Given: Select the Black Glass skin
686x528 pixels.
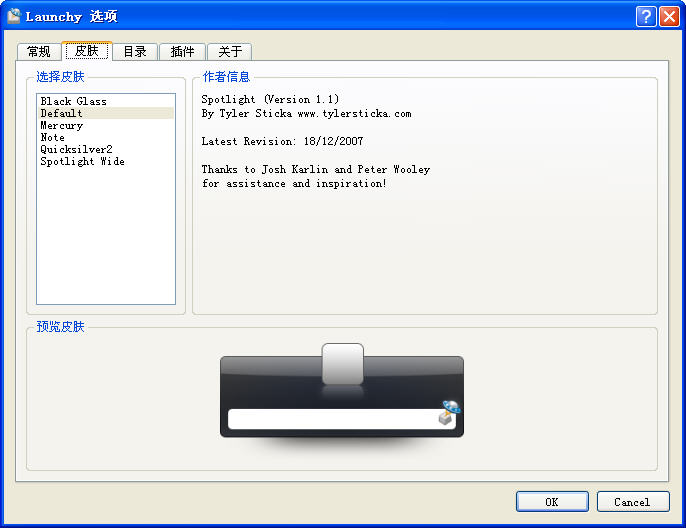Looking at the screenshot, I should 106,101.
